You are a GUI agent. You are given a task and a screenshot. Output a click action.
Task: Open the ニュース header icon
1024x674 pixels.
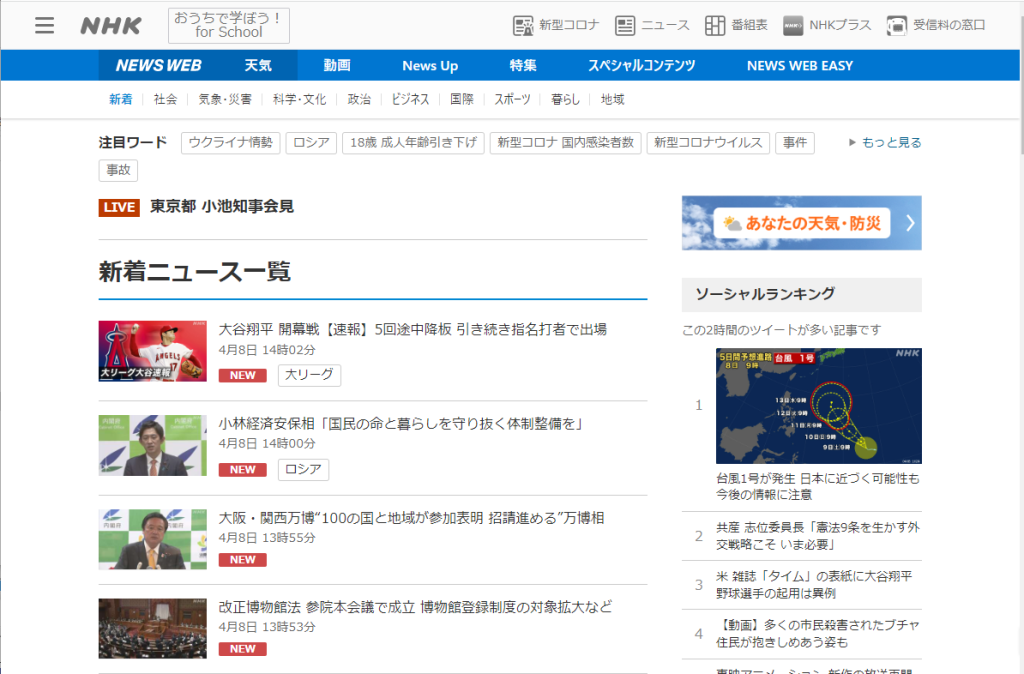tap(625, 26)
